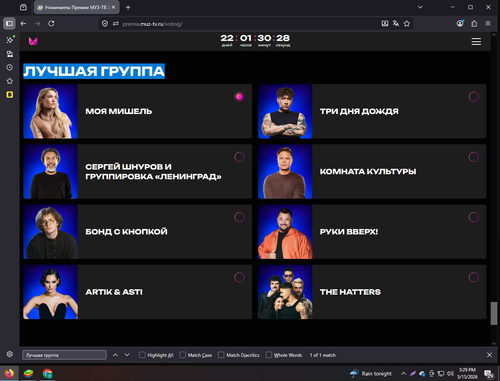Viewport: 500px width, 381px height.
Task: Click the Бонд с кнопкой artist photo
Action: coord(51,232)
